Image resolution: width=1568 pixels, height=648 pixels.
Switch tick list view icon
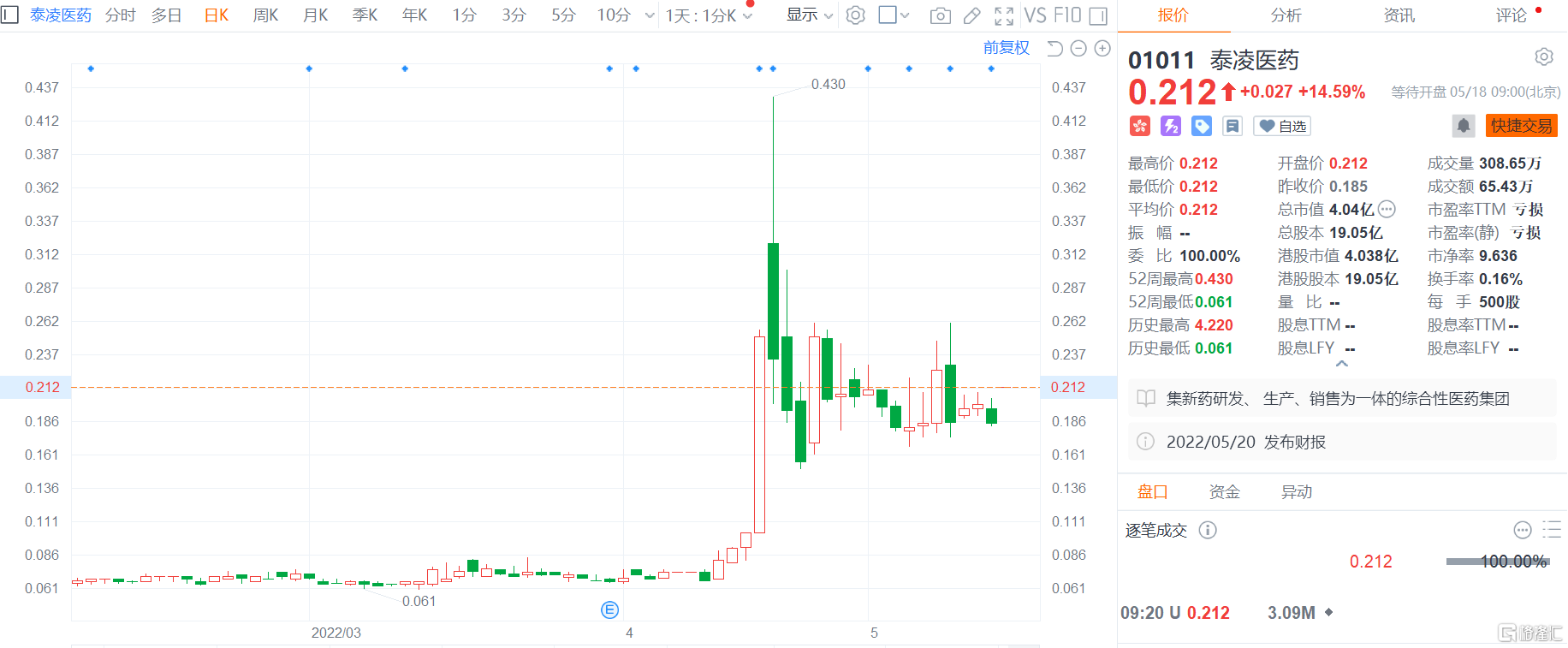point(1552,530)
